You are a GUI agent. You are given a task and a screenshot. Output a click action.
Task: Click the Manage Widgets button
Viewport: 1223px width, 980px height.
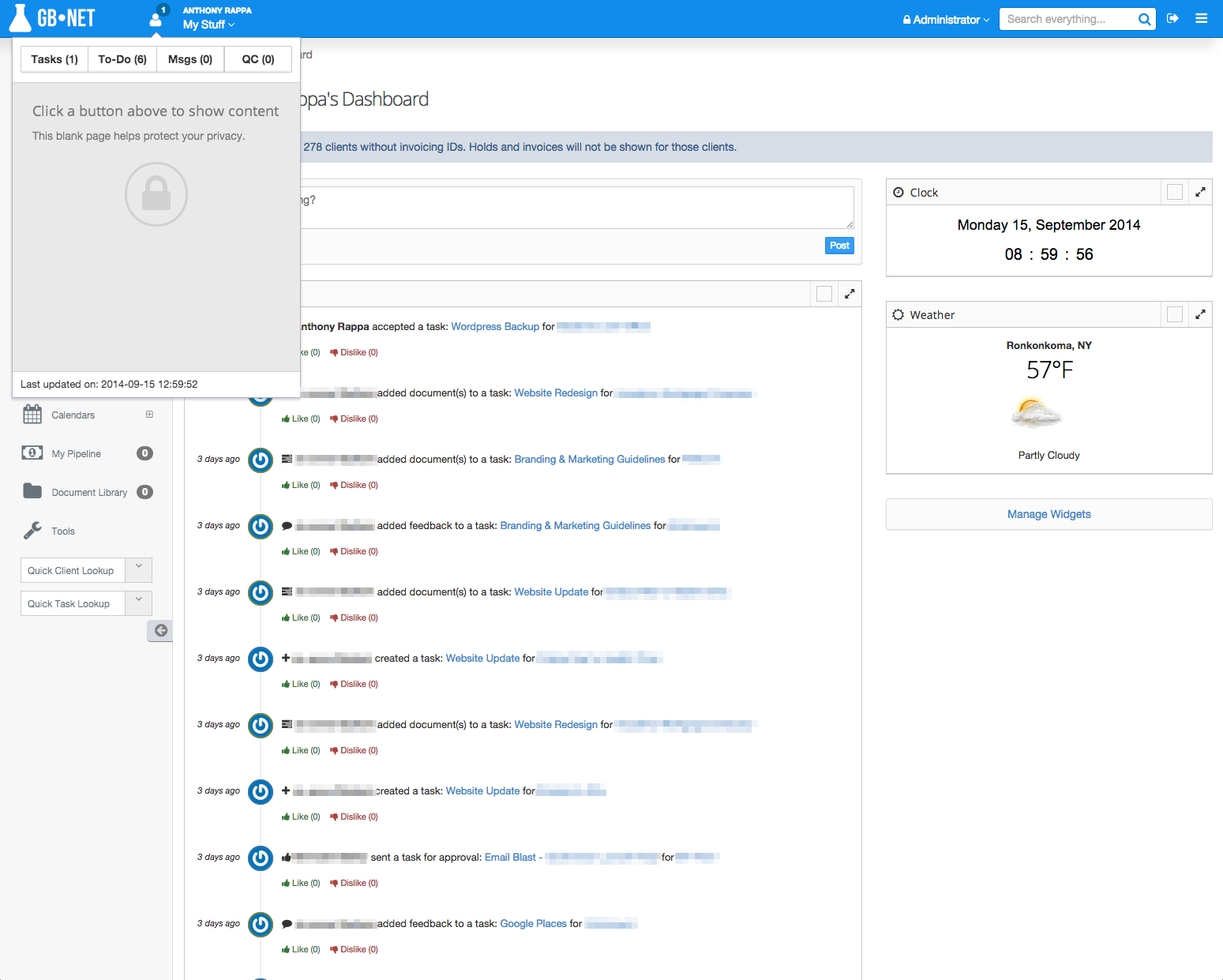(1049, 514)
